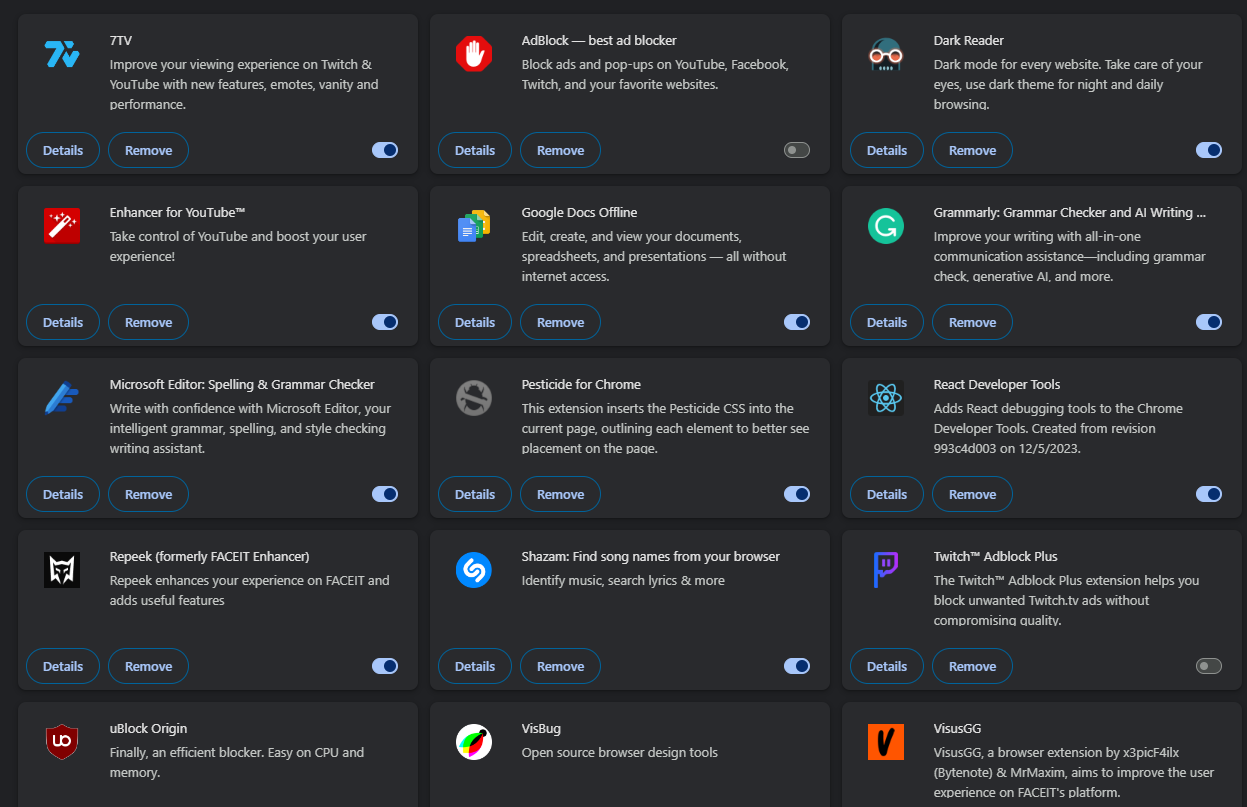This screenshot has width=1247, height=807.
Task: Click the uBlock Origin shield icon
Action: click(x=62, y=742)
